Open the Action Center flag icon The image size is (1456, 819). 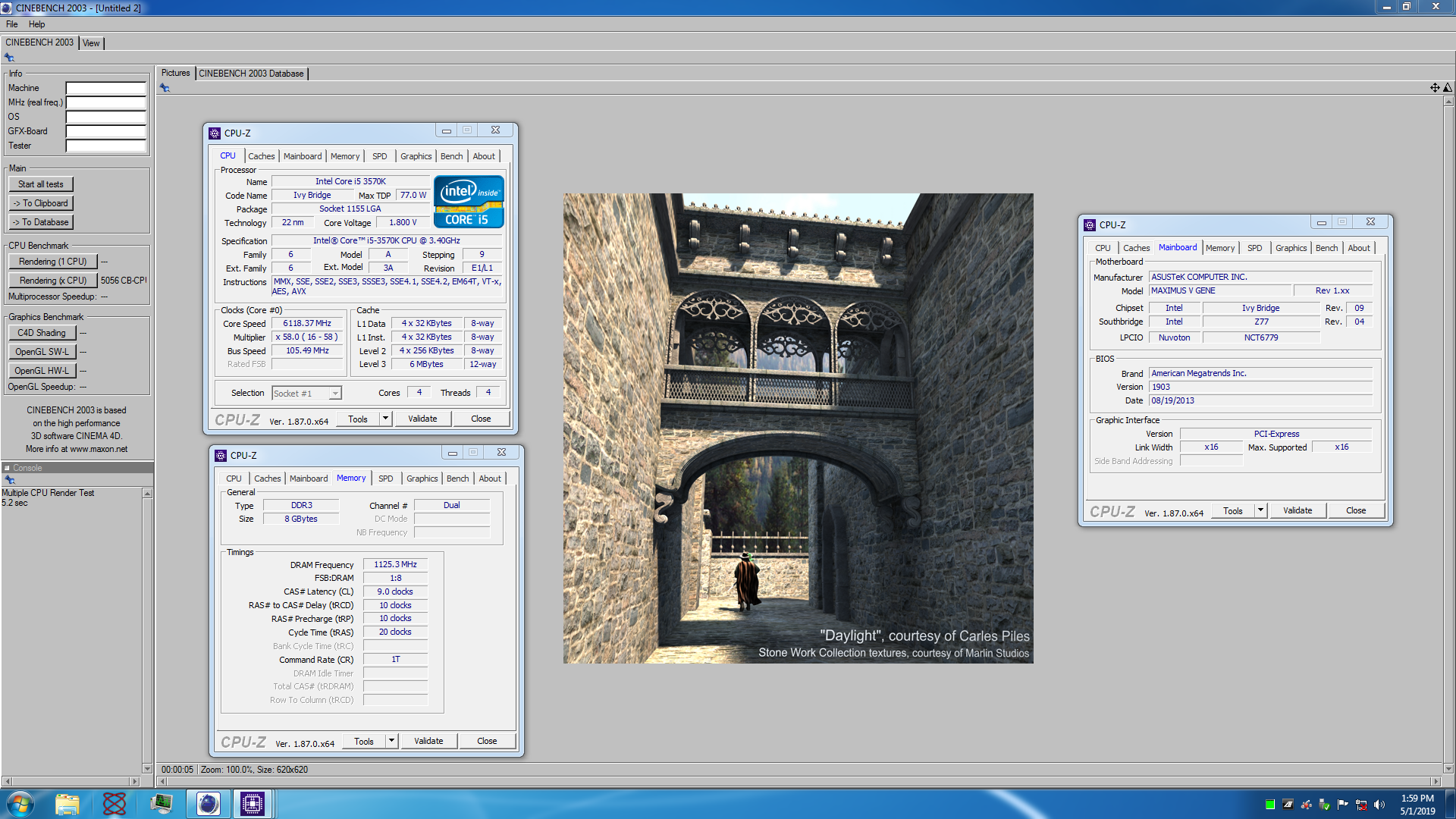1343,805
